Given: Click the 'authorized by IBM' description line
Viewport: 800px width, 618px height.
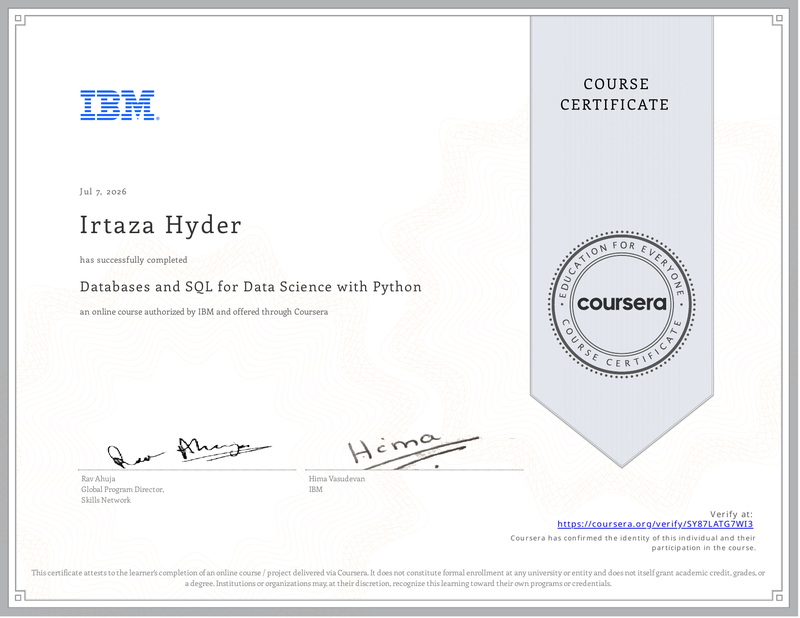Looking at the screenshot, I should (x=204, y=312).
